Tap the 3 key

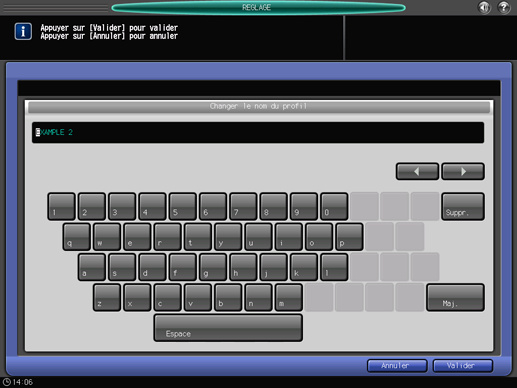tap(122, 206)
